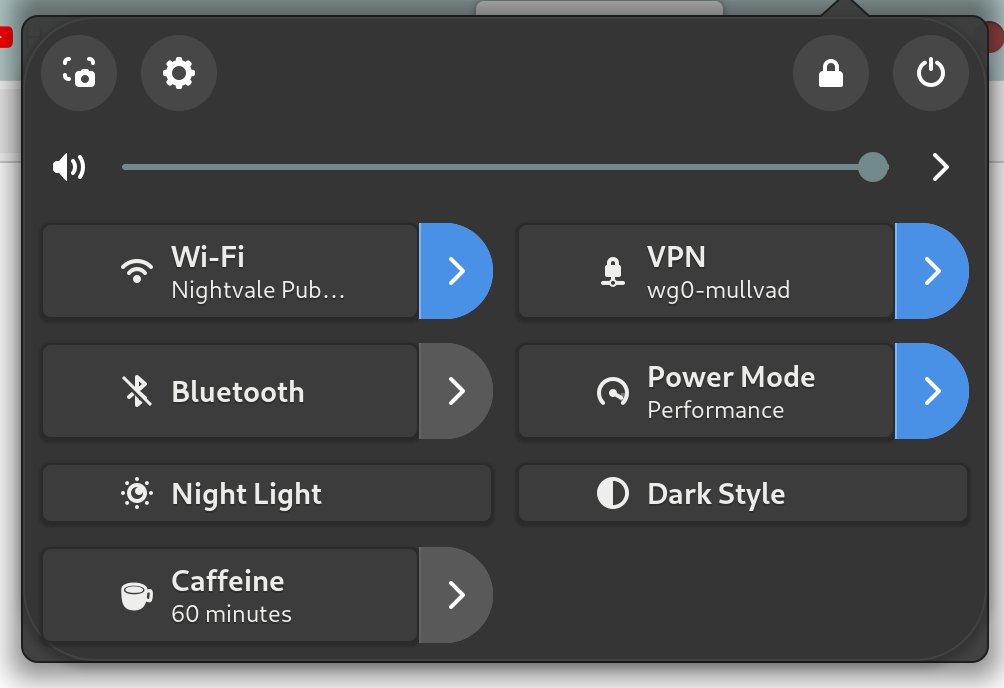
Task: Open system settings via gear icon
Action: click(179, 73)
